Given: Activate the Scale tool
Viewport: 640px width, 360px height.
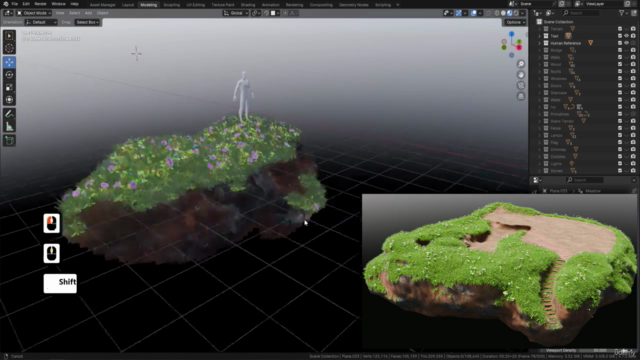Looking at the screenshot, I should 9,87.
